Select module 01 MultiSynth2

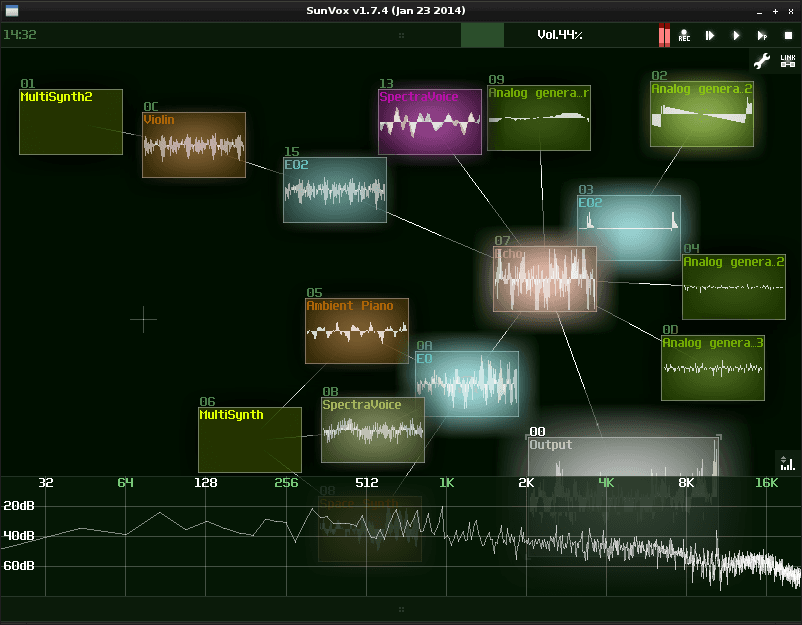click(71, 122)
